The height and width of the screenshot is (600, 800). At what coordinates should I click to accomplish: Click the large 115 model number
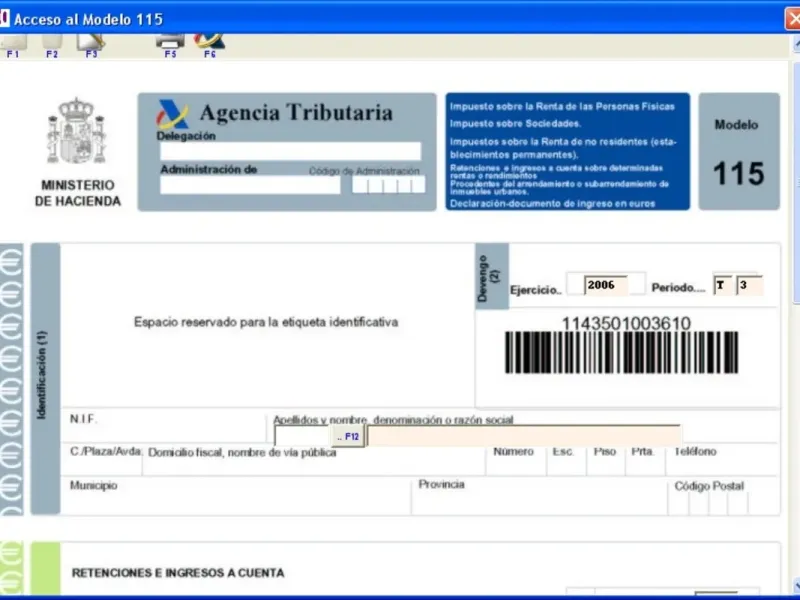pyautogui.click(x=738, y=173)
